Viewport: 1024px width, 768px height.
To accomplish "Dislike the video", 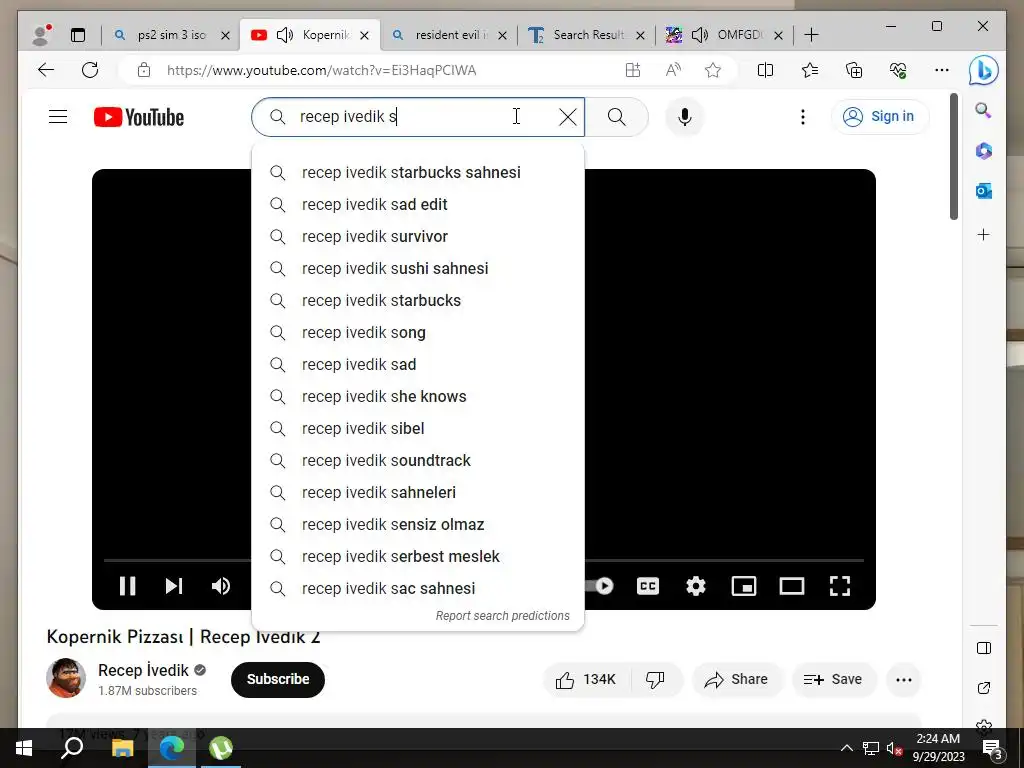I will click(655, 679).
